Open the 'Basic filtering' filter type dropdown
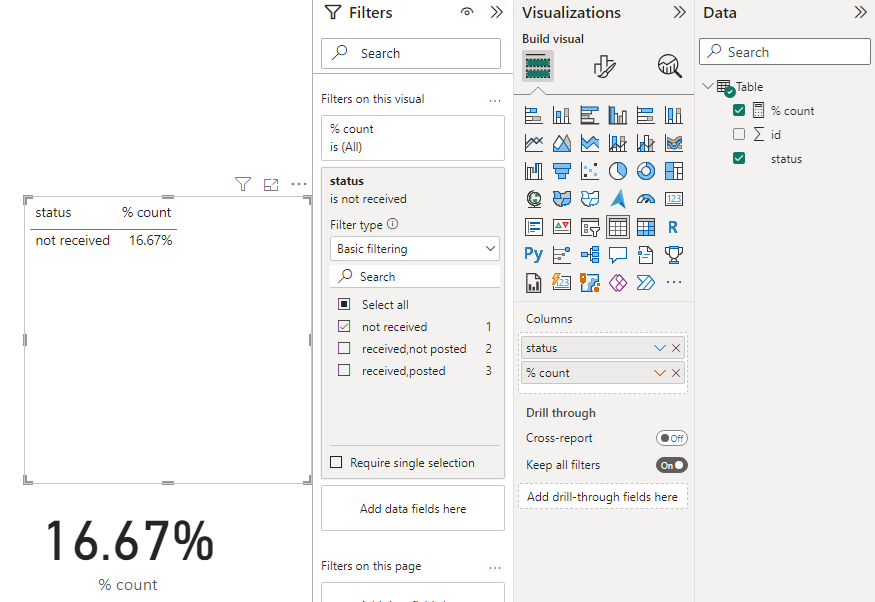Screen dimensions: 875x602 (415, 249)
